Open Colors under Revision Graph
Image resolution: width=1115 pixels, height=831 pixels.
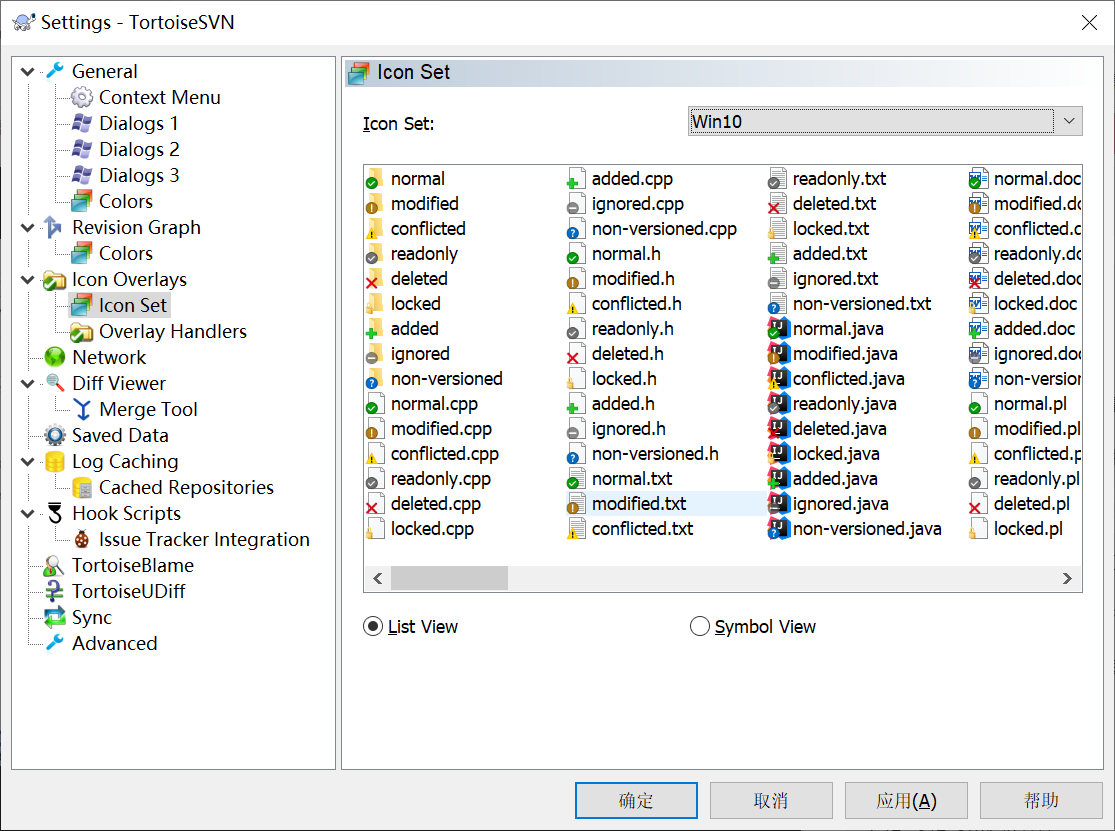[x=126, y=253]
